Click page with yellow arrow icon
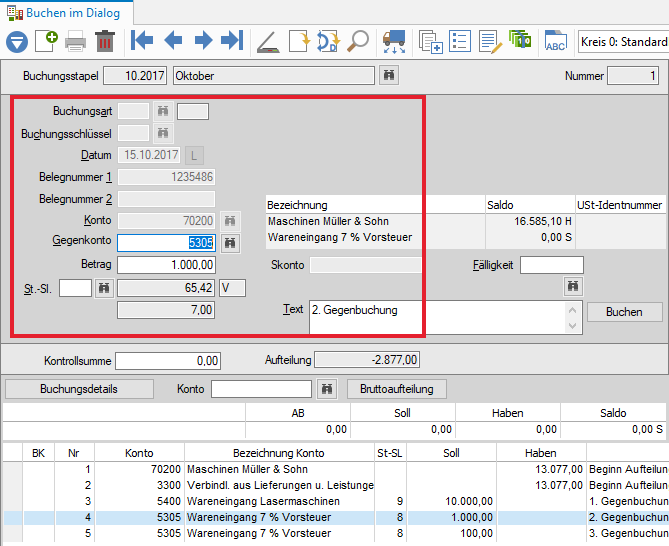 (299, 41)
